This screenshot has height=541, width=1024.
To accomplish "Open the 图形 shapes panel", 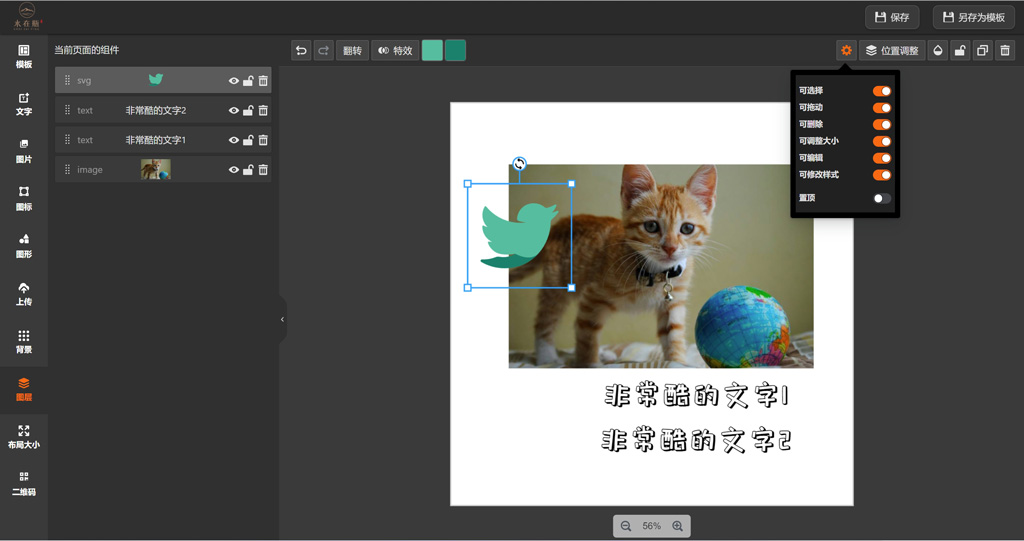I will [x=24, y=246].
